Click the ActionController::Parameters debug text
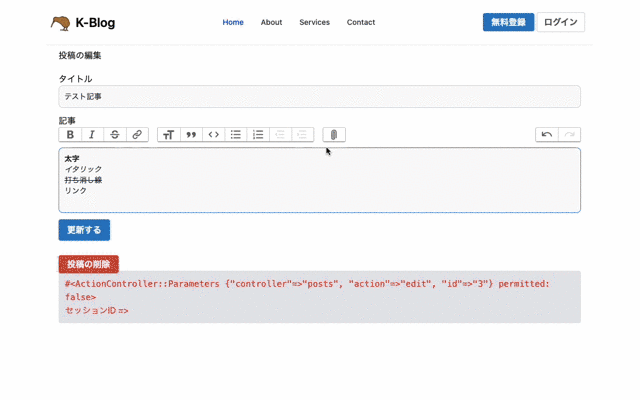This screenshot has width=640, height=400. pos(307,290)
